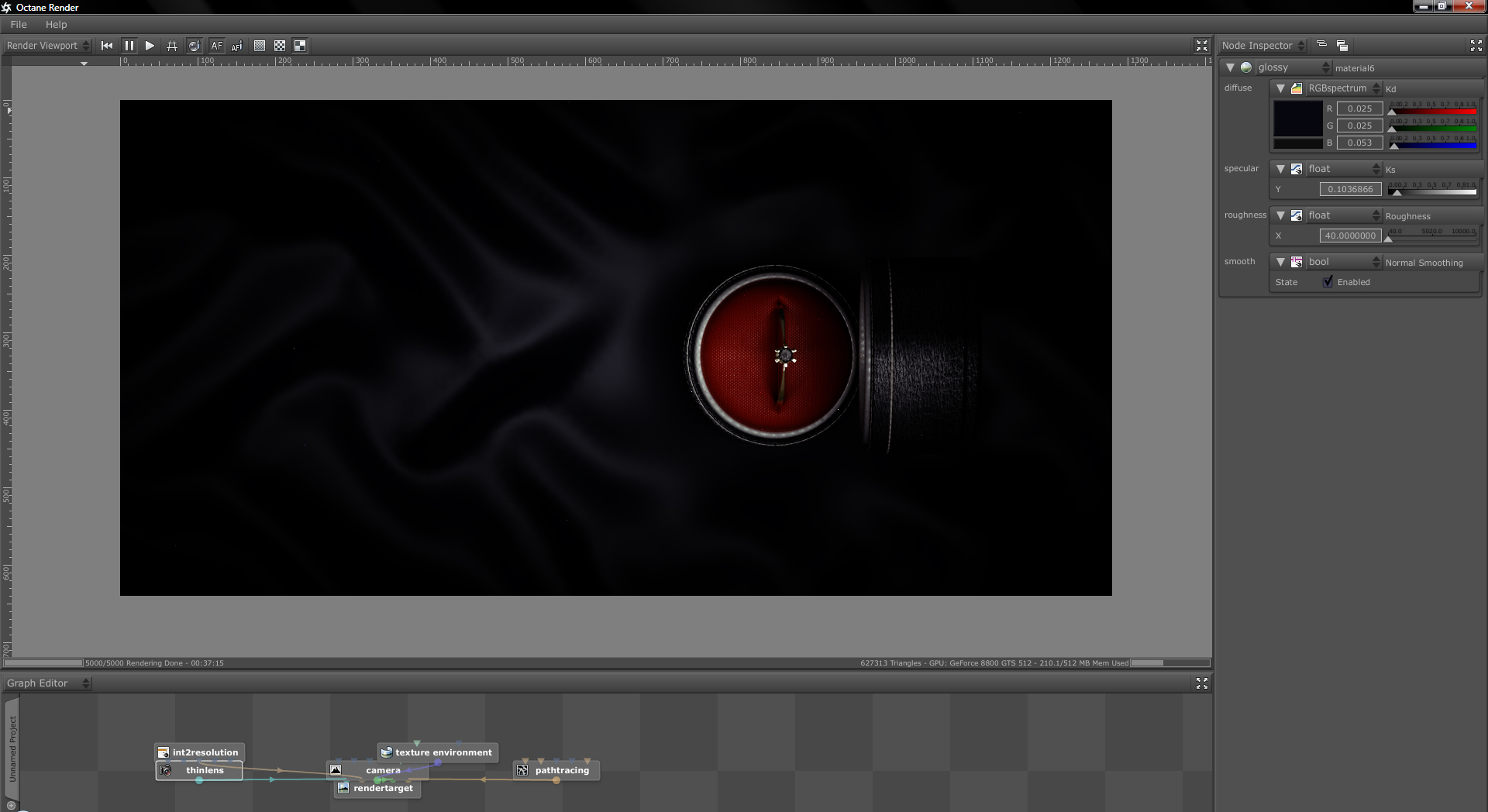The image size is (1488, 812).
Task: Open the Render Viewport panel selector
Action: pos(48,46)
